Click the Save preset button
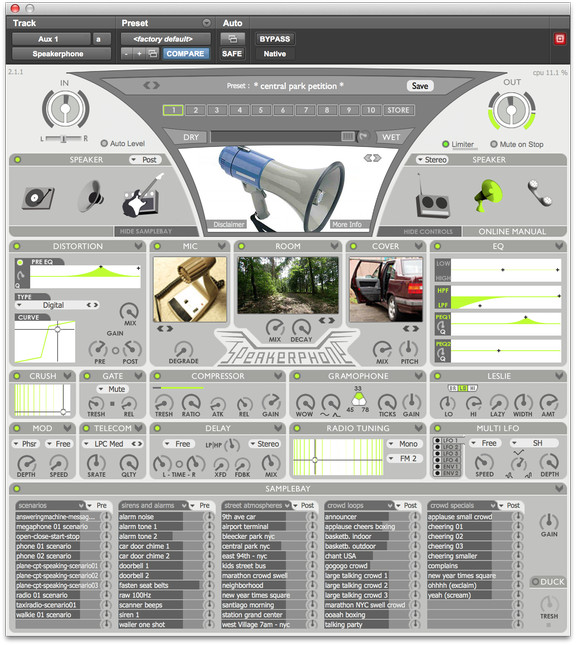 [420, 86]
